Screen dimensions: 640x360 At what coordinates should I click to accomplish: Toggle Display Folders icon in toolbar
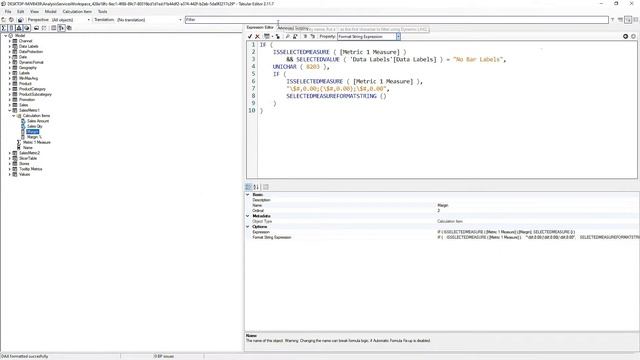coord(36,28)
